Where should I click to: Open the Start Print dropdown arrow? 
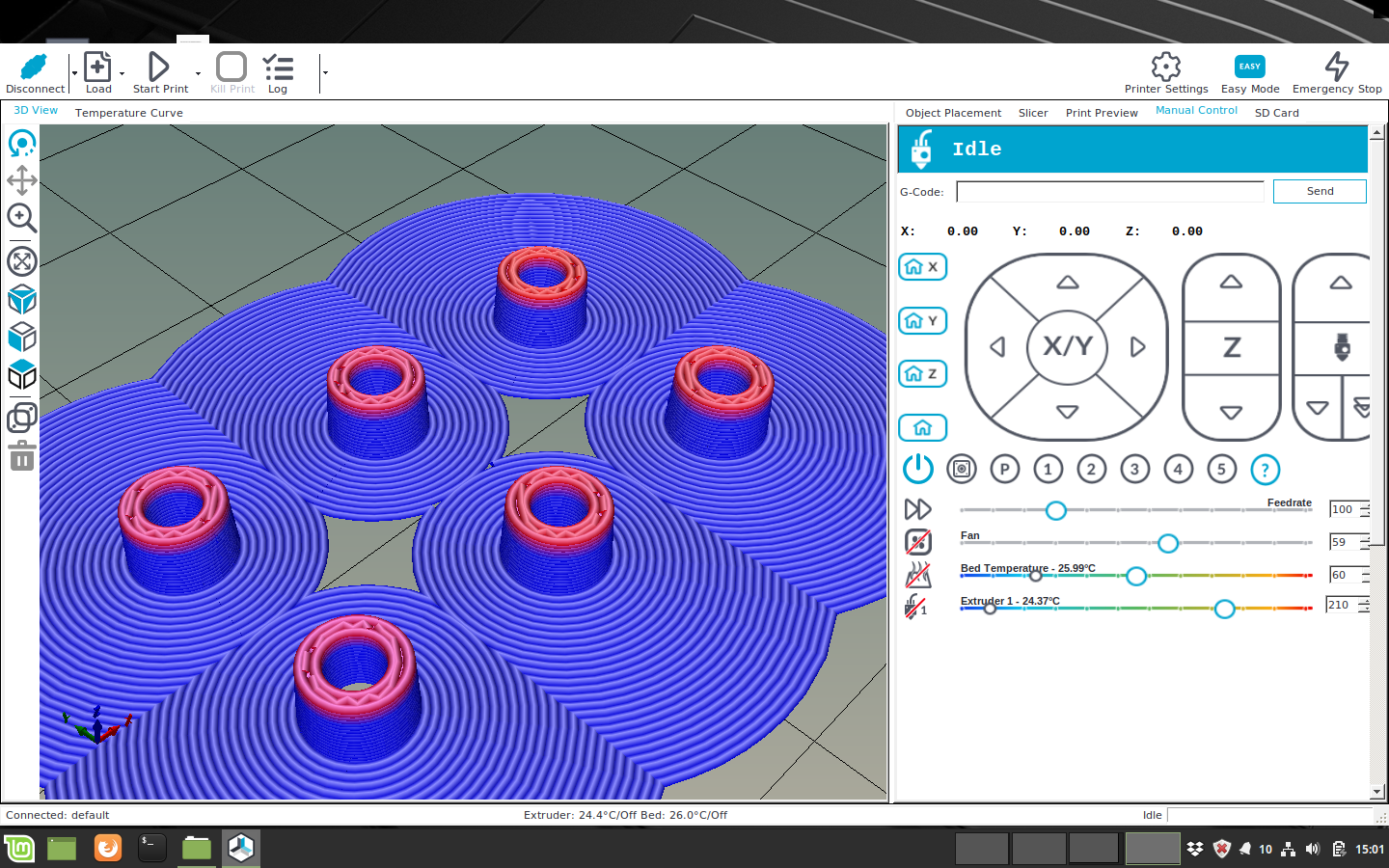[199, 73]
